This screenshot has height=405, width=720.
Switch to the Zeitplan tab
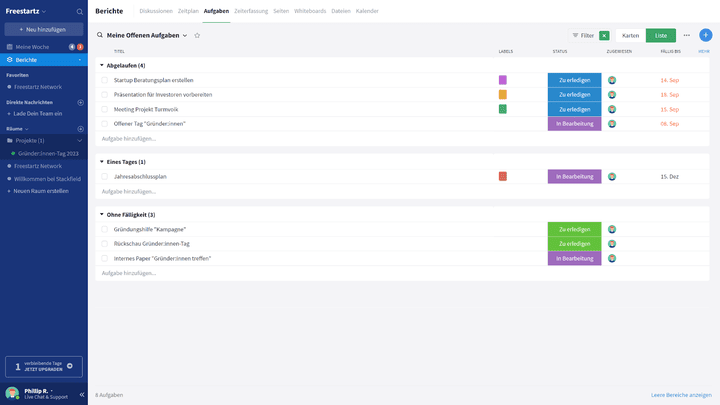pos(188,10)
